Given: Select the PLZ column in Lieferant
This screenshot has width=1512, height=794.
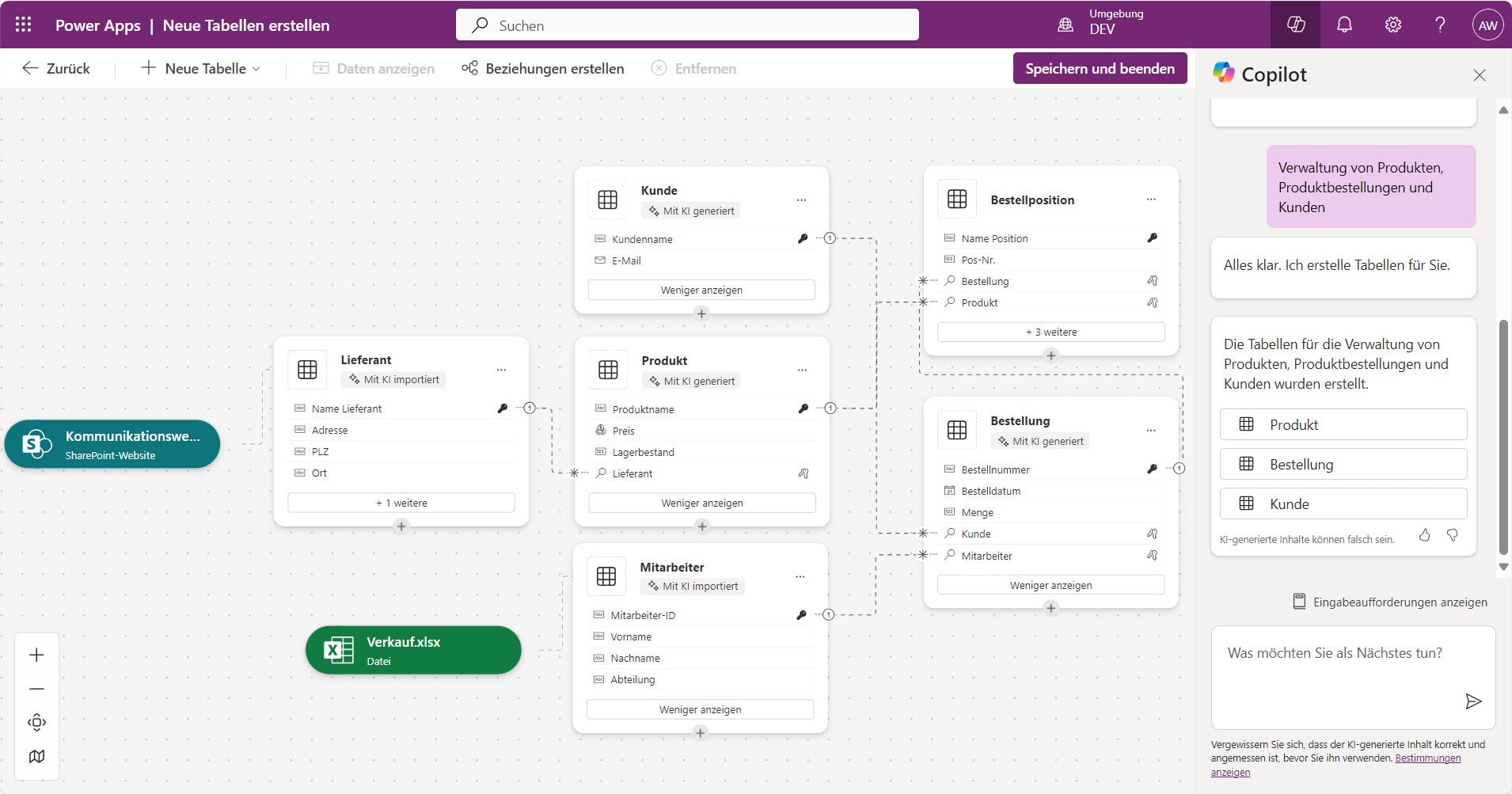Looking at the screenshot, I should tap(401, 451).
